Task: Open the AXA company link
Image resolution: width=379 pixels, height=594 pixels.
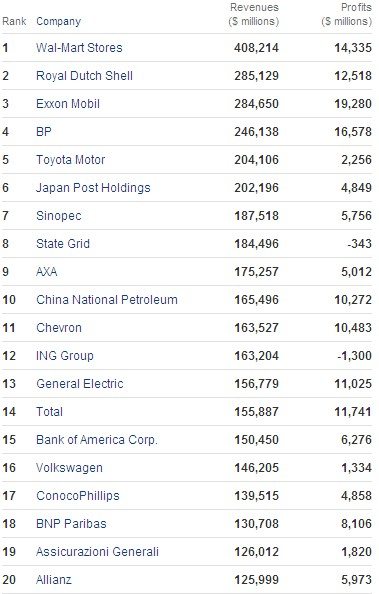Action: point(47,272)
